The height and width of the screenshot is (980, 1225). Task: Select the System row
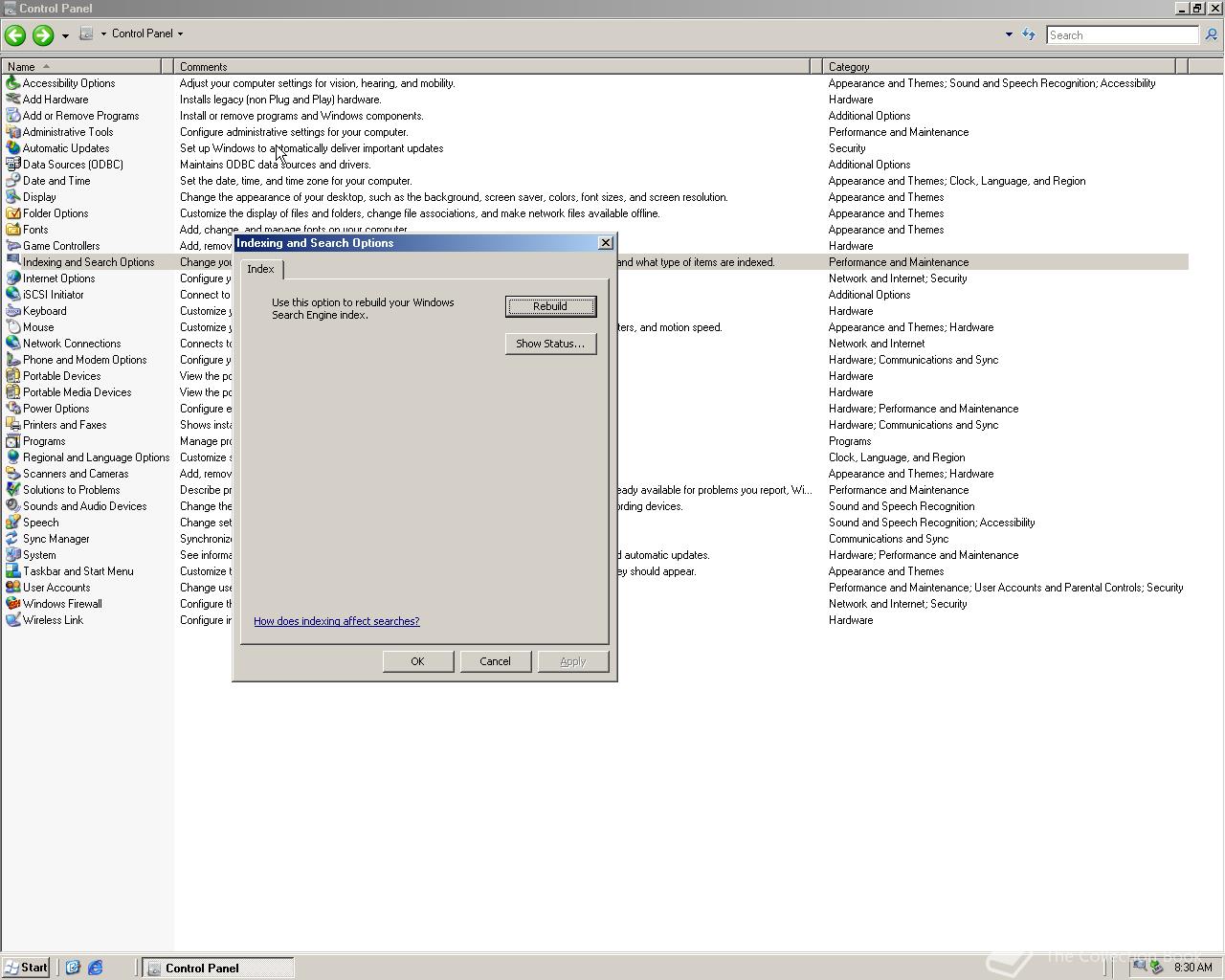coord(595,555)
